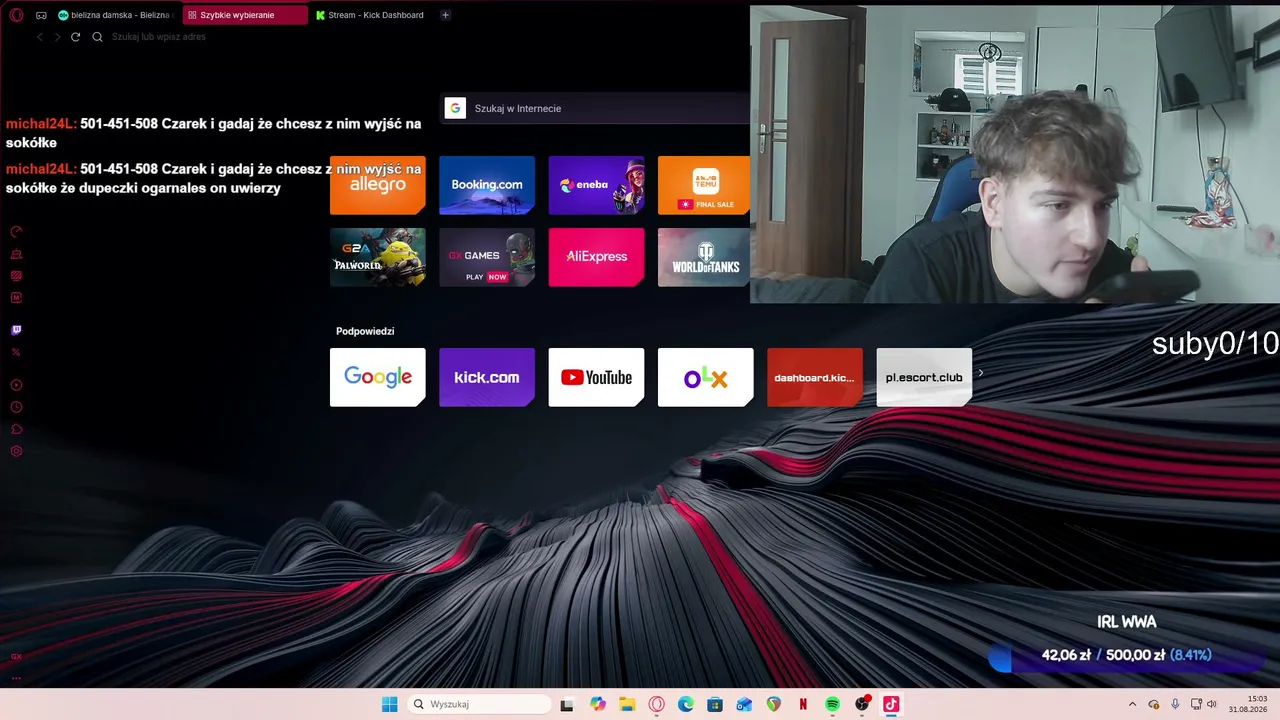This screenshot has width=1280, height=720.
Task: Open the Opera GX main menu icon
Action: pyautogui.click(x=16, y=15)
